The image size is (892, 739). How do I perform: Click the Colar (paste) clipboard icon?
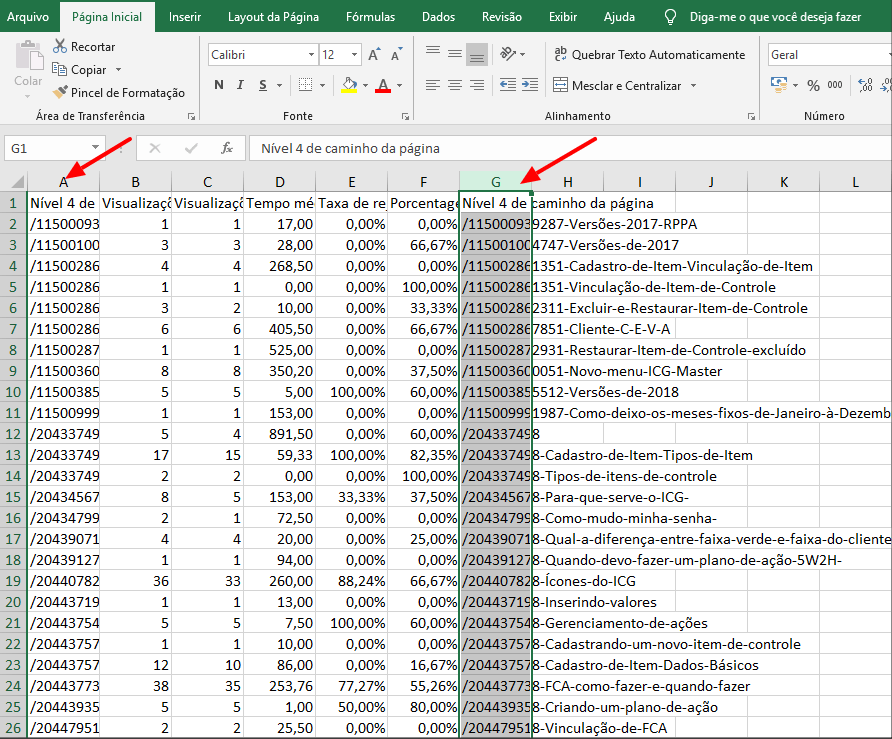click(x=28, y=57)
